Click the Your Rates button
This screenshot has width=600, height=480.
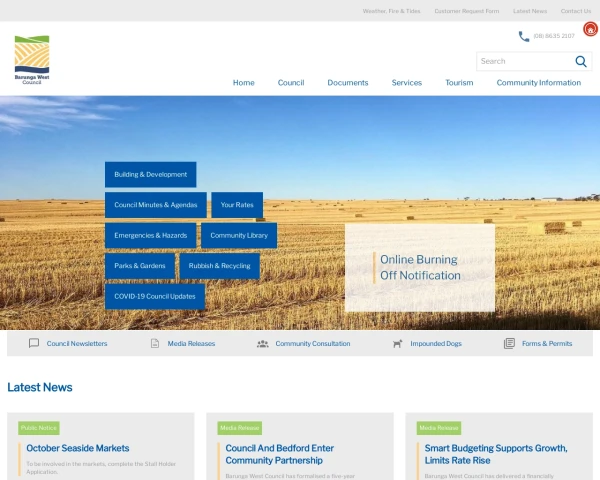point(237,205)
